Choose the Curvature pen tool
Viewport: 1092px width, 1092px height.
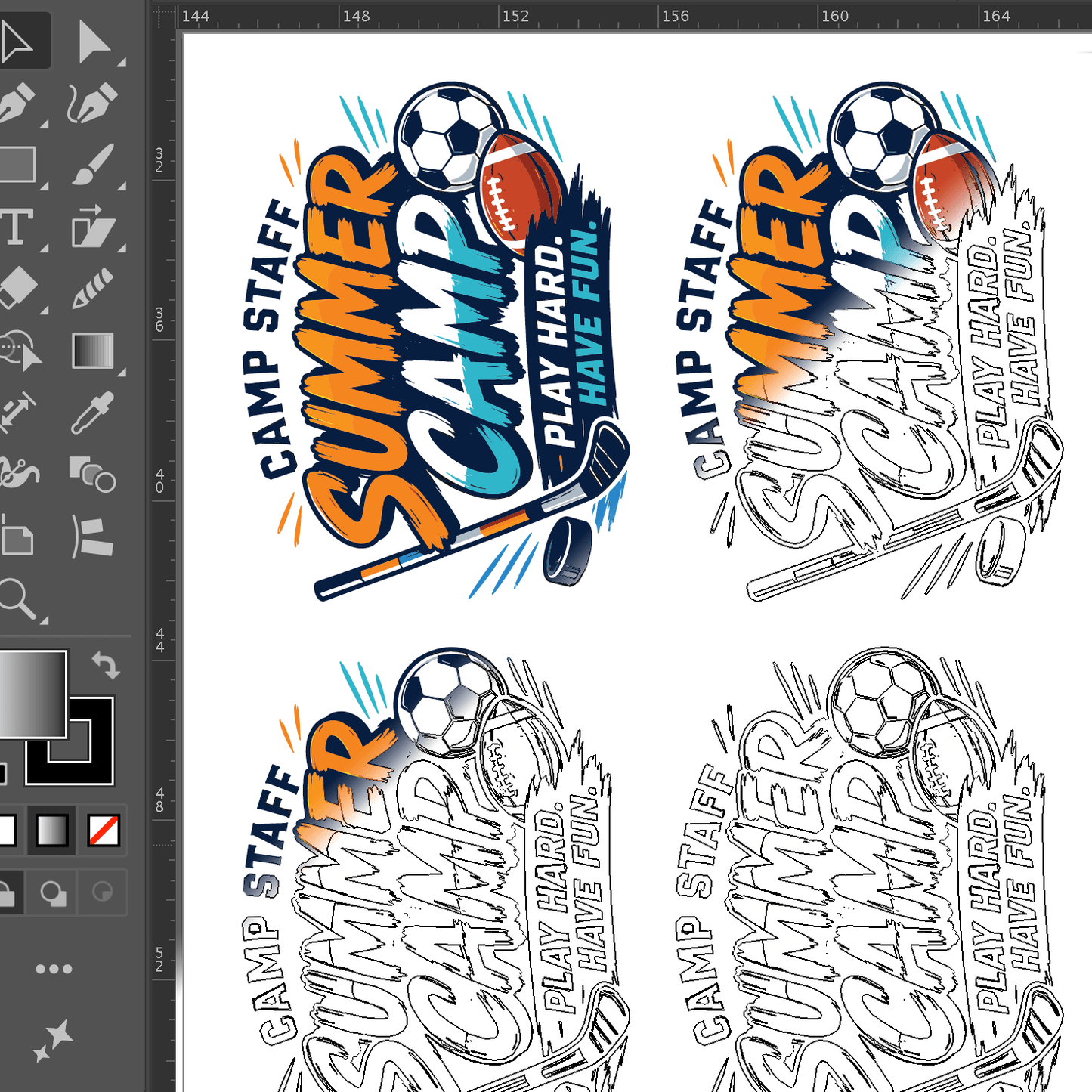(x=92, y=104)
